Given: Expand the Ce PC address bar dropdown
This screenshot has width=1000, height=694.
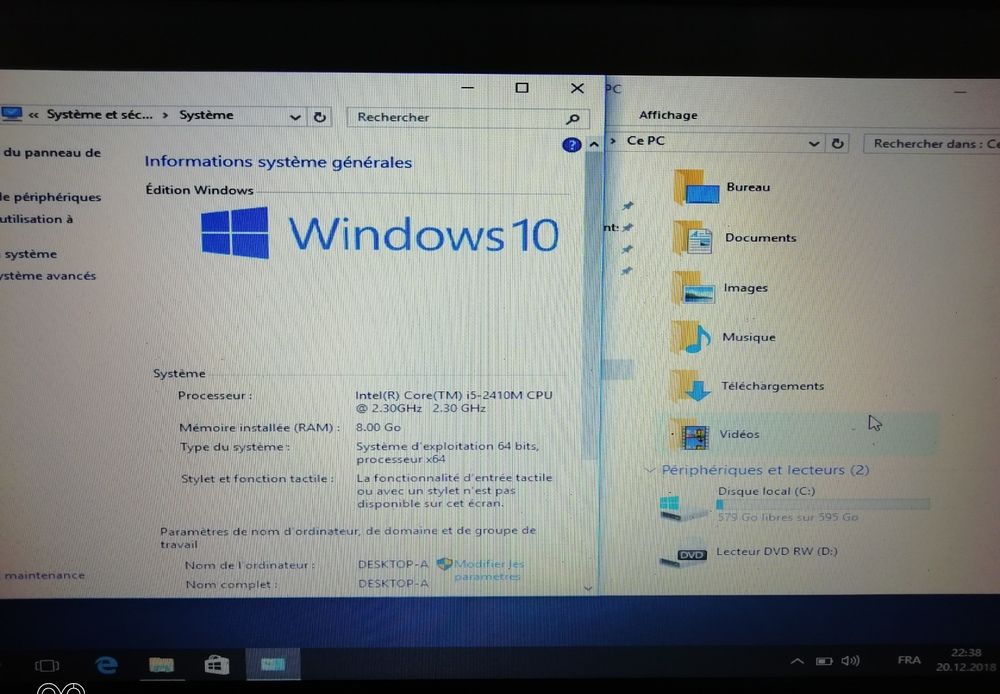Looking at the screenshot, I should 812,142.
